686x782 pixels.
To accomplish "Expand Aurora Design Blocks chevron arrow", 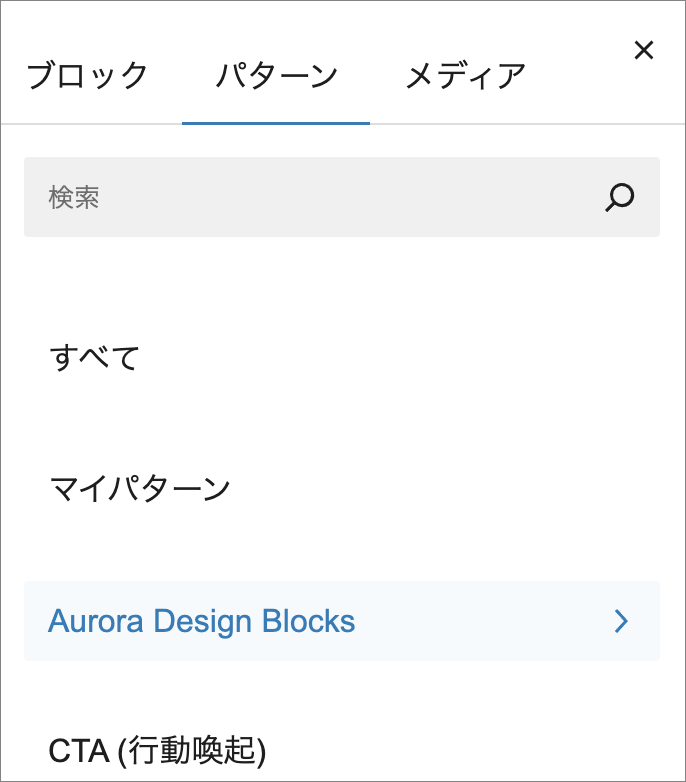I will coord(622,621).
